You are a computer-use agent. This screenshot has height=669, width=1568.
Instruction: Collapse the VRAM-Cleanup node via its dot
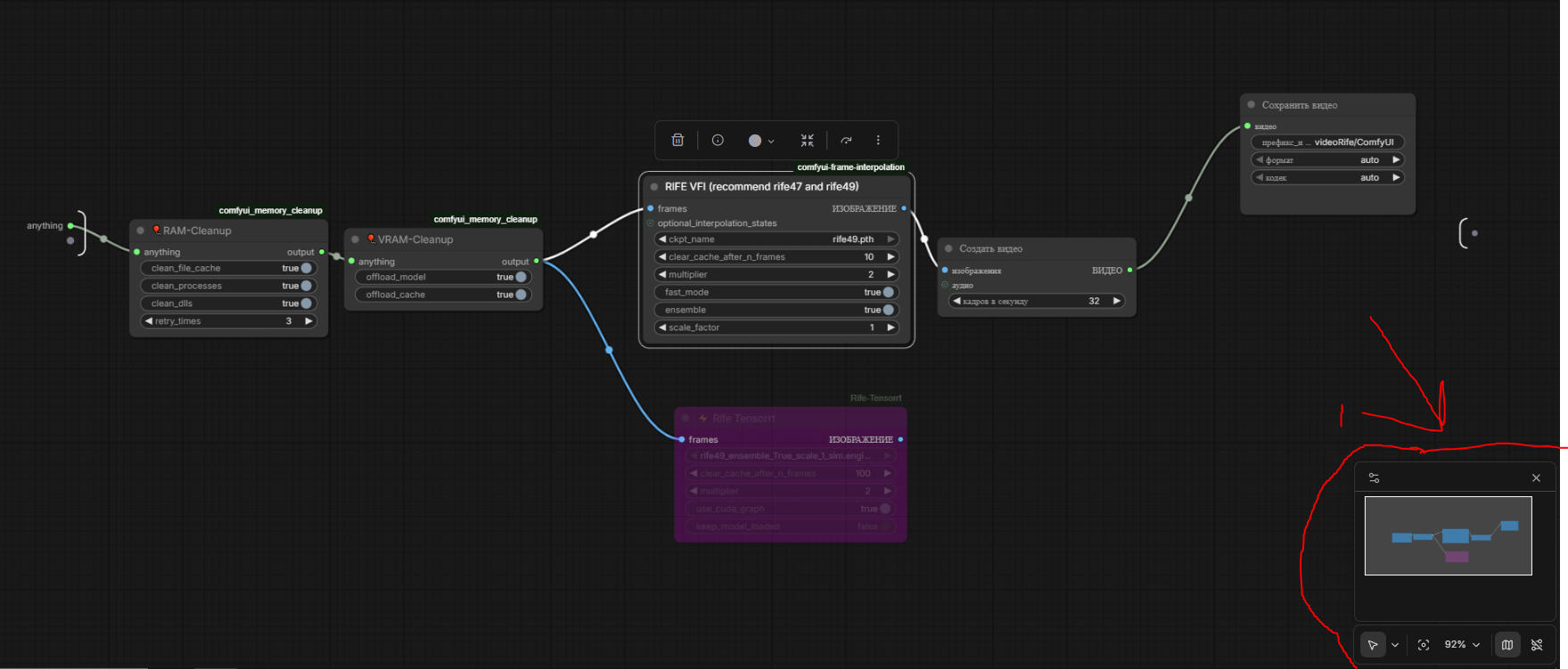click(x=355, y=240)
